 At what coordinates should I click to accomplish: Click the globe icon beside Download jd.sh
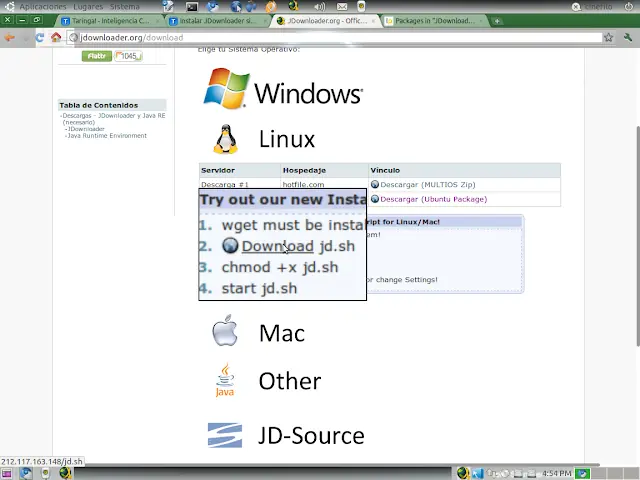pyautogui.click(x=230, y=246)
